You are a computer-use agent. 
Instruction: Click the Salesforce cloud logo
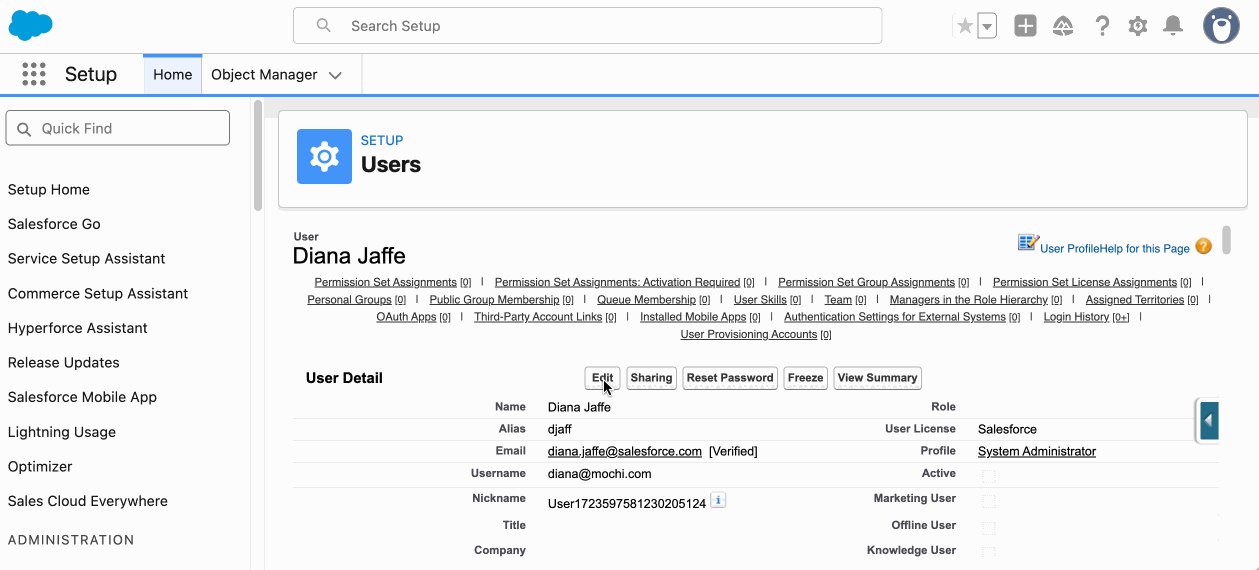coord(30,26)
